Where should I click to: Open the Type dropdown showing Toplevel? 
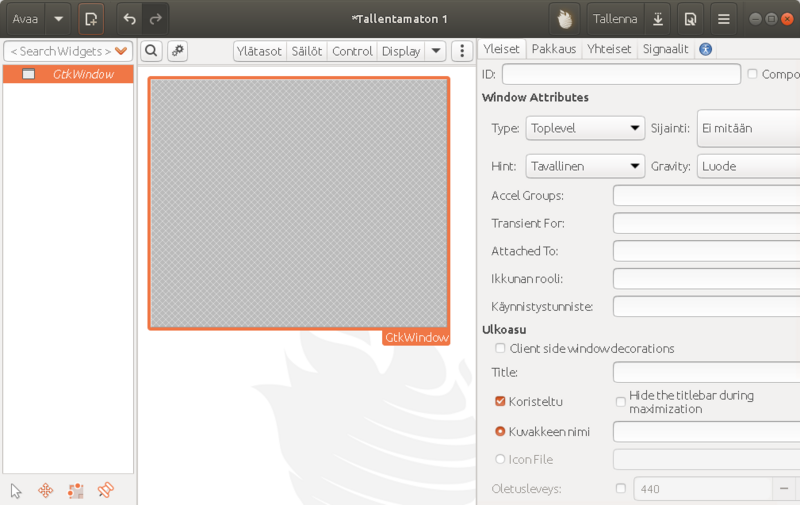pyautogui.click(x=585, y=128)
